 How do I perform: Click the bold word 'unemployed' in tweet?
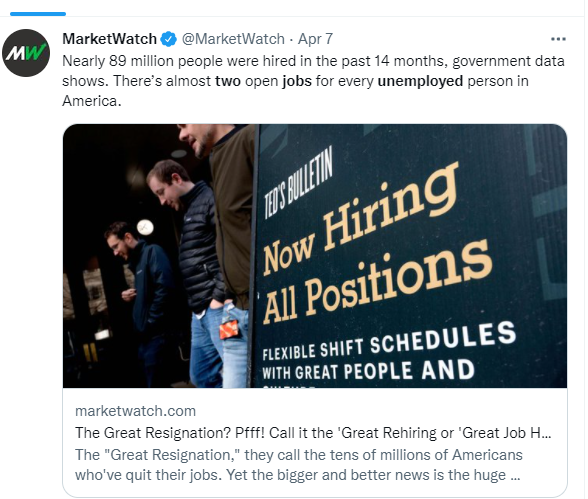click(420, 81)
